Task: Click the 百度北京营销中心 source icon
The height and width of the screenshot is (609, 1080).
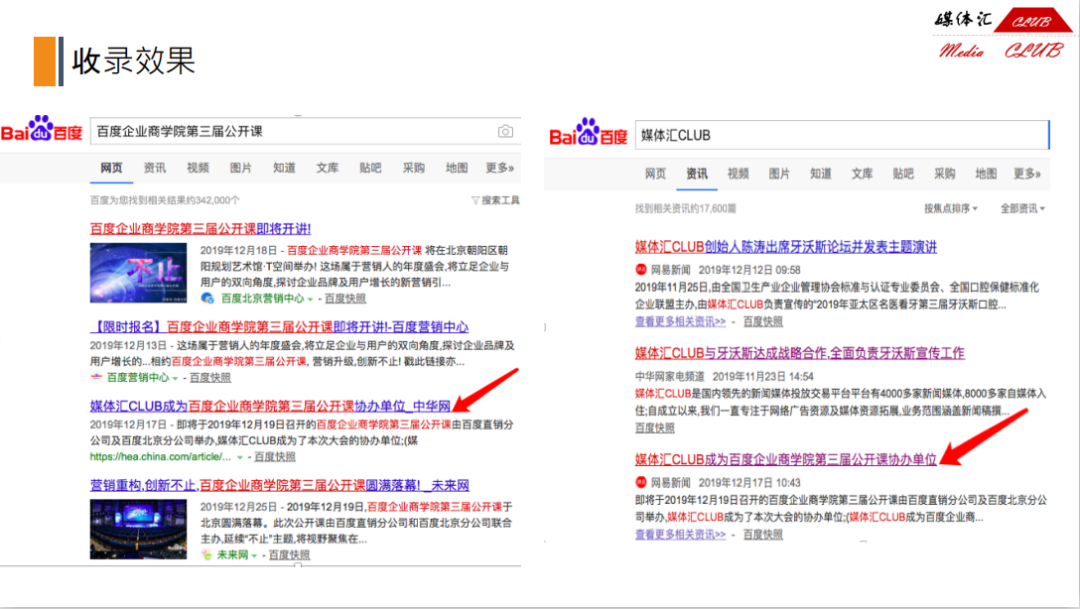Action: coord(208,298)
